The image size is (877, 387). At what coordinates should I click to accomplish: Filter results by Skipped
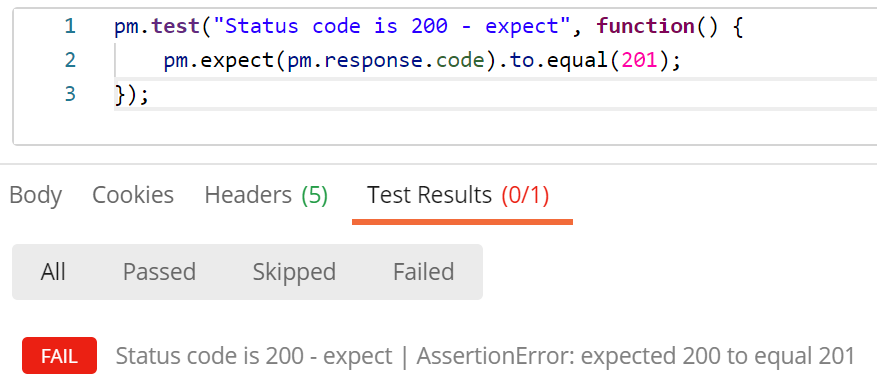click(x=294, y=272)
